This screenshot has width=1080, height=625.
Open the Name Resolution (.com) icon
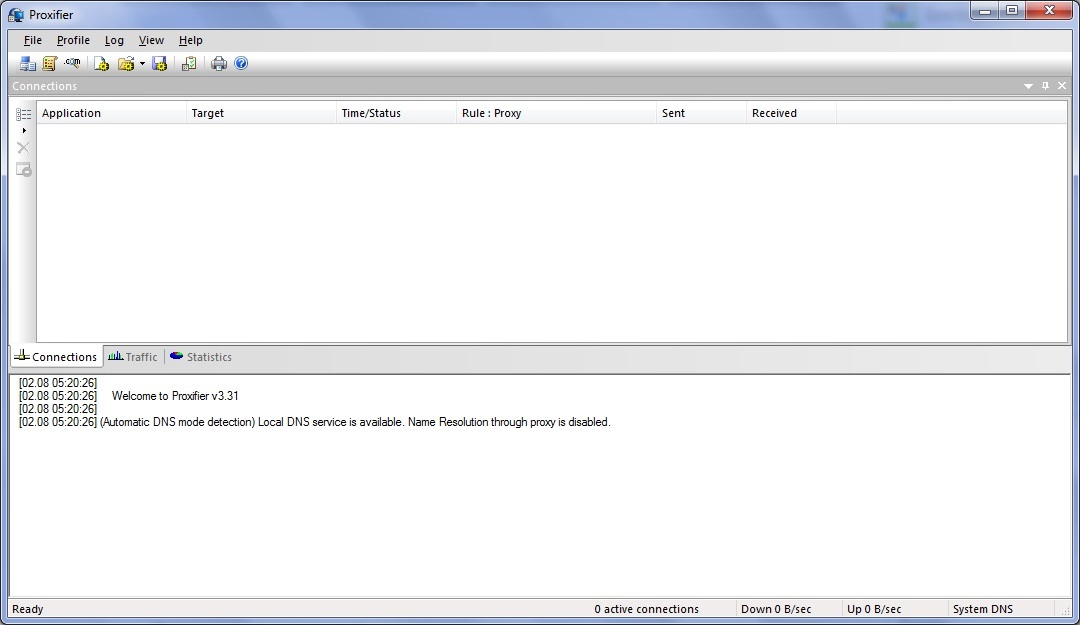[x=72, y=64]
